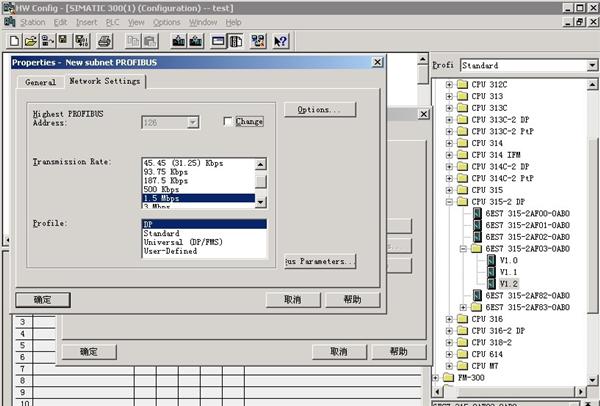
Task: Click the toolbar icon right of the floppy disk
Action: [x=82, y=41]
